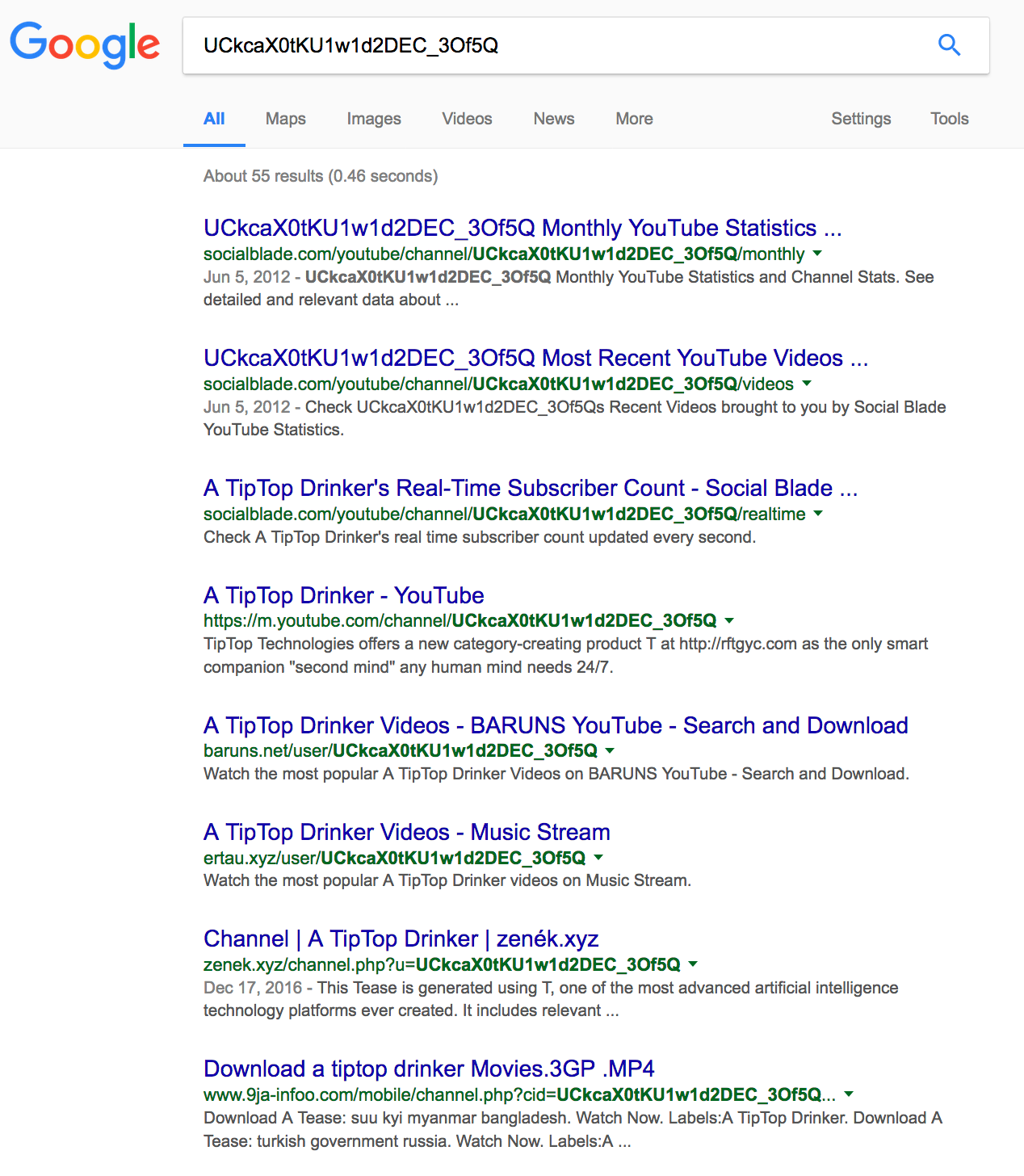Expand dropdown arrow next to socialblade videos URL

click(x=807, y=384)
